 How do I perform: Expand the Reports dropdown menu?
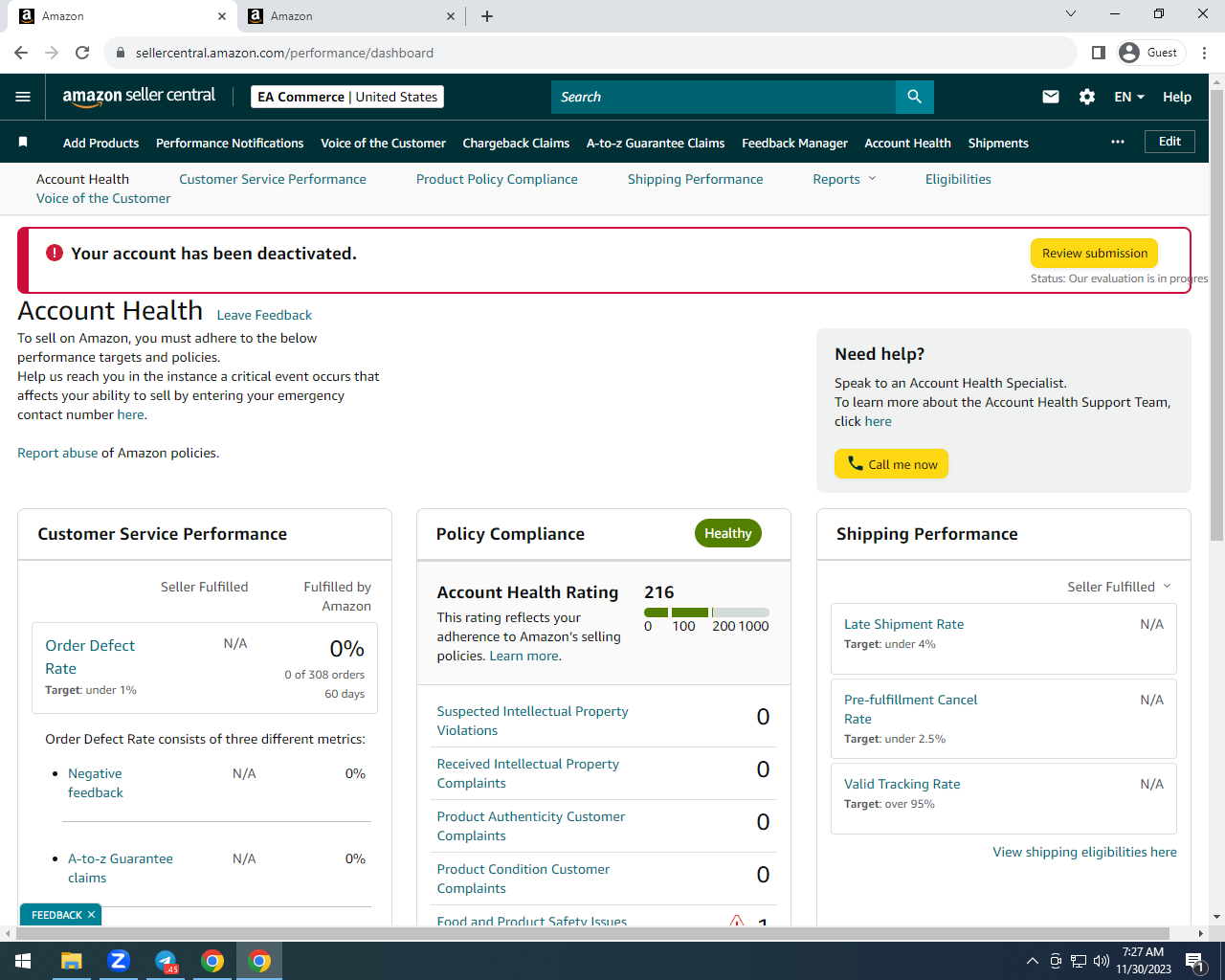click(844, 179)
